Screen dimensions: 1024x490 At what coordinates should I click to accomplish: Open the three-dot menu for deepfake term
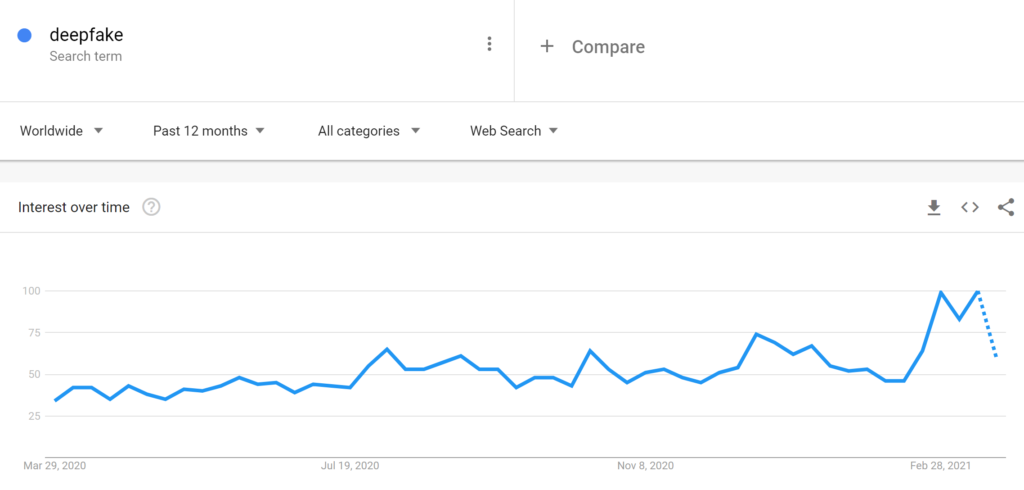(x=489, y=44)
